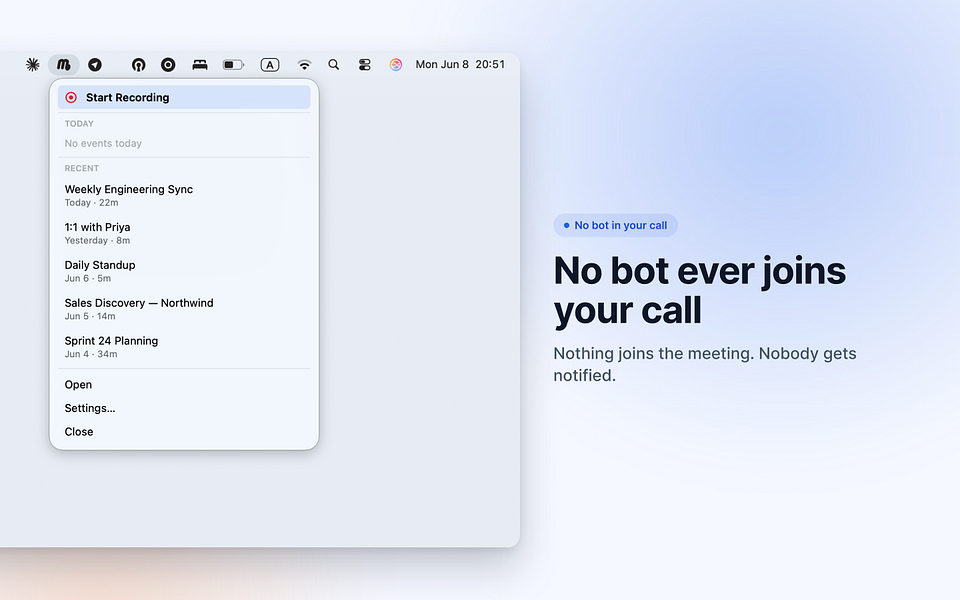Click the circular record-ring menu bar icon
This screenshot has width=960, height=600.
168,64
